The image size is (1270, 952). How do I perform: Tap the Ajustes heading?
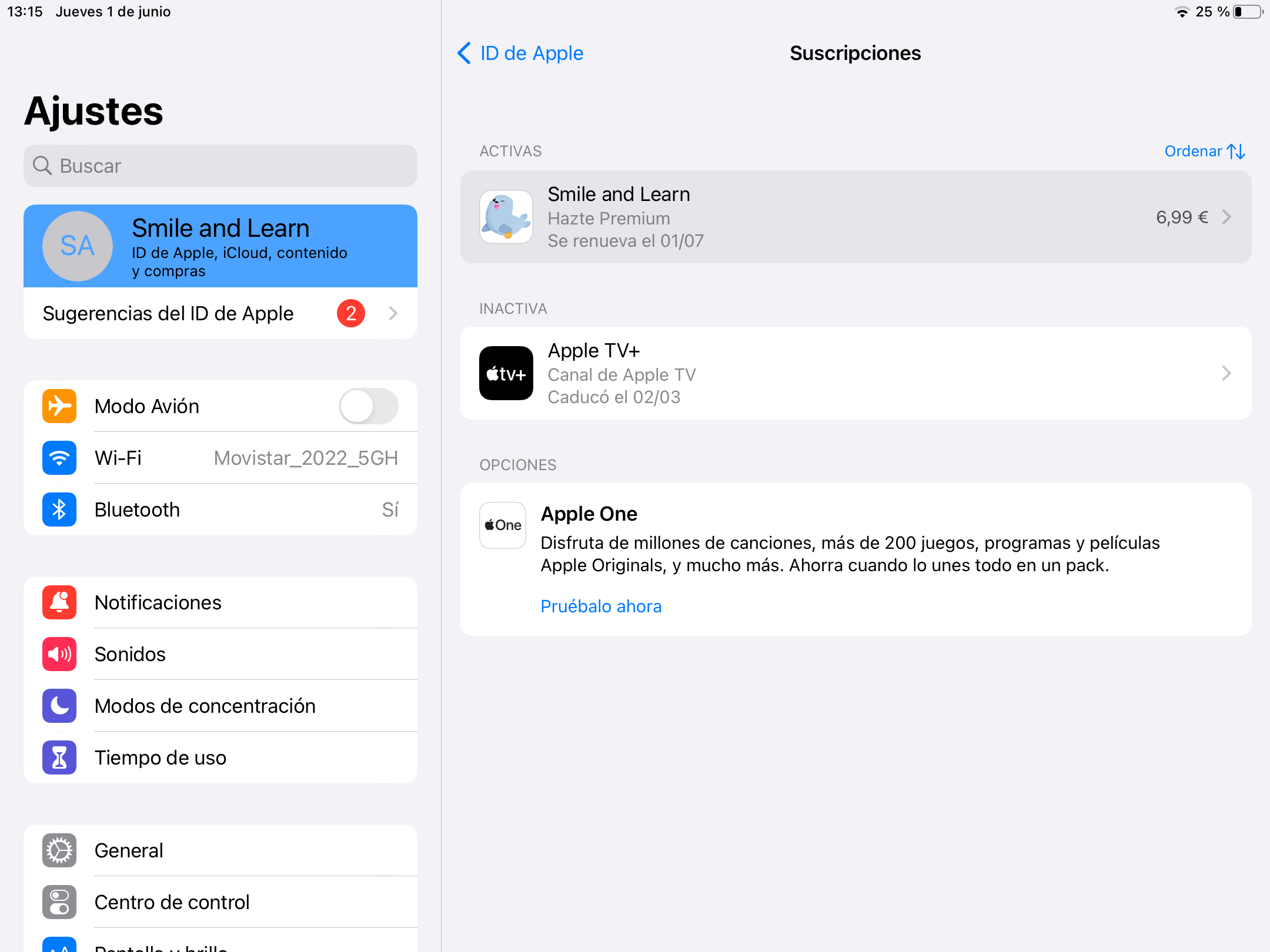(x=93, y=112)
